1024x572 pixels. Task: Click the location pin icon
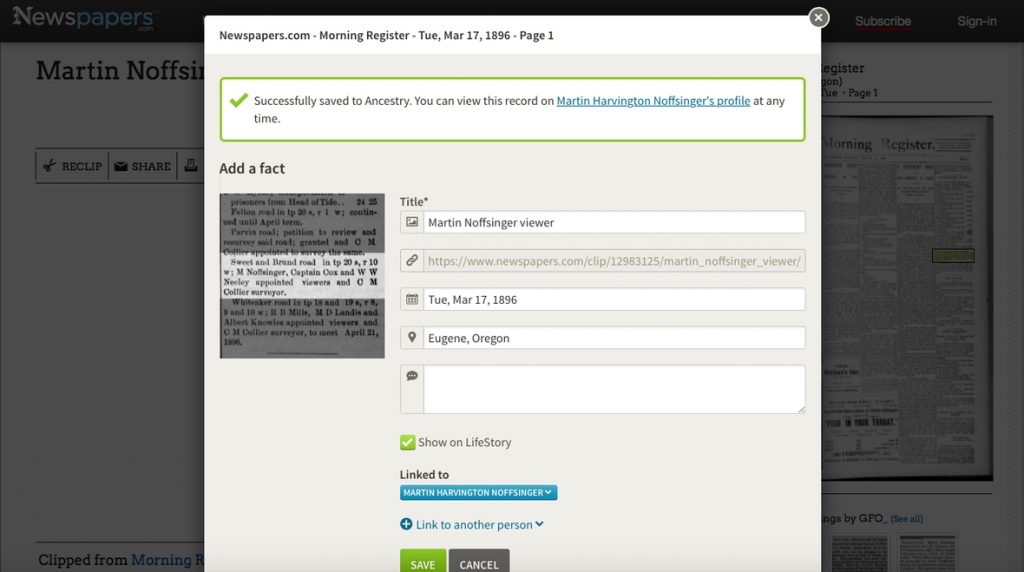pyautogui.click(x=411, y=338)
